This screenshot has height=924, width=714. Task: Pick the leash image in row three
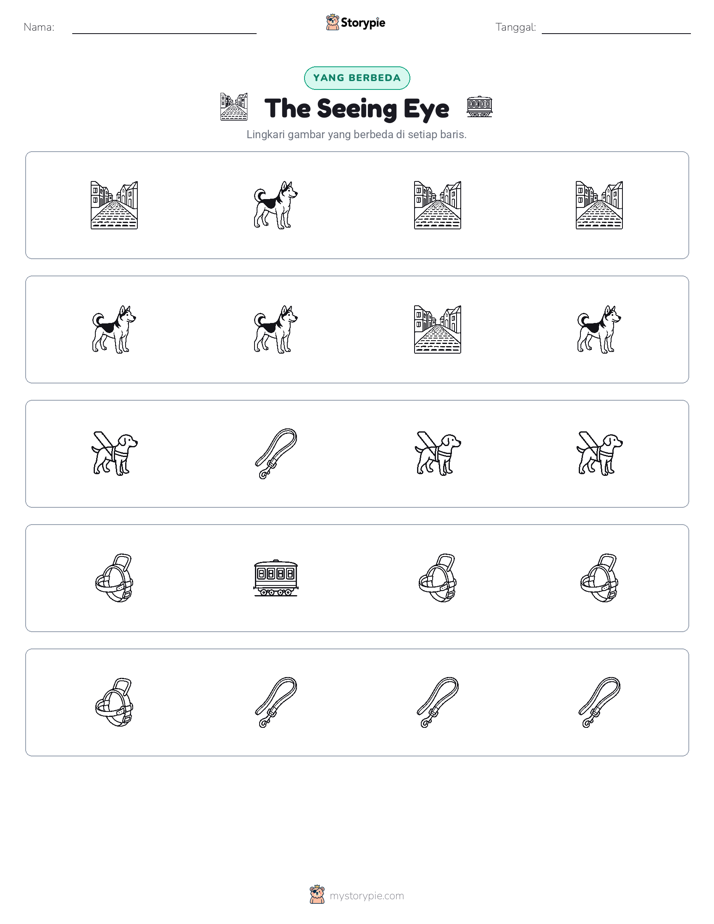coord(276,454)
